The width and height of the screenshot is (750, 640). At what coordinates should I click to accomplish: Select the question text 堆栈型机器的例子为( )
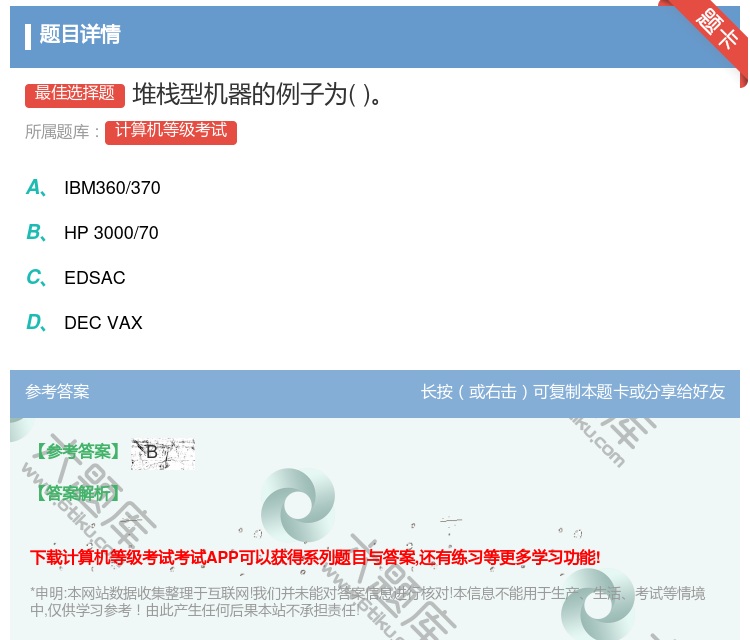(x=257, y=94)
